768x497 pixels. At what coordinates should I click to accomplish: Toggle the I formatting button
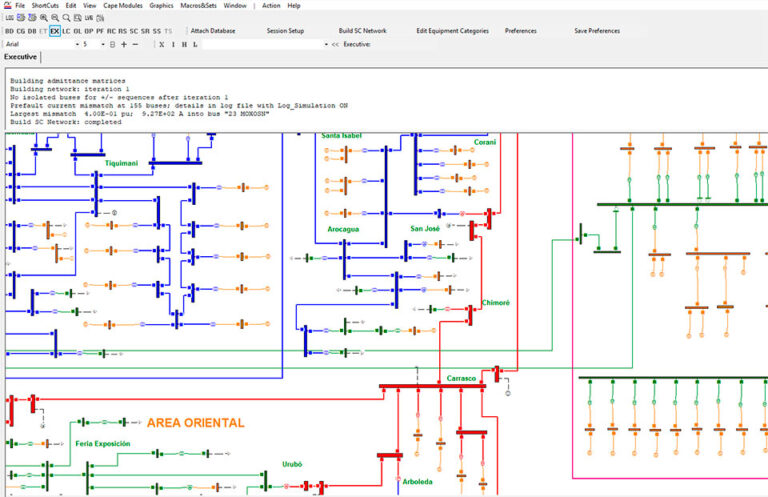click(173, 44)
